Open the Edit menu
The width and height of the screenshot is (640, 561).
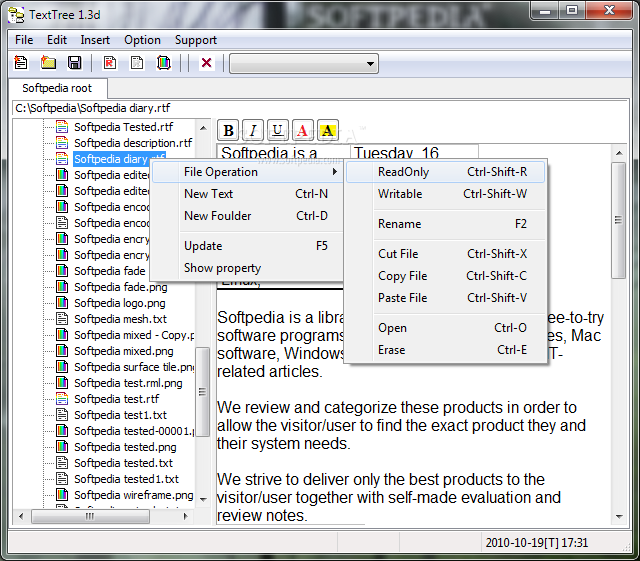pyautogui.click(x=57, y=40)
